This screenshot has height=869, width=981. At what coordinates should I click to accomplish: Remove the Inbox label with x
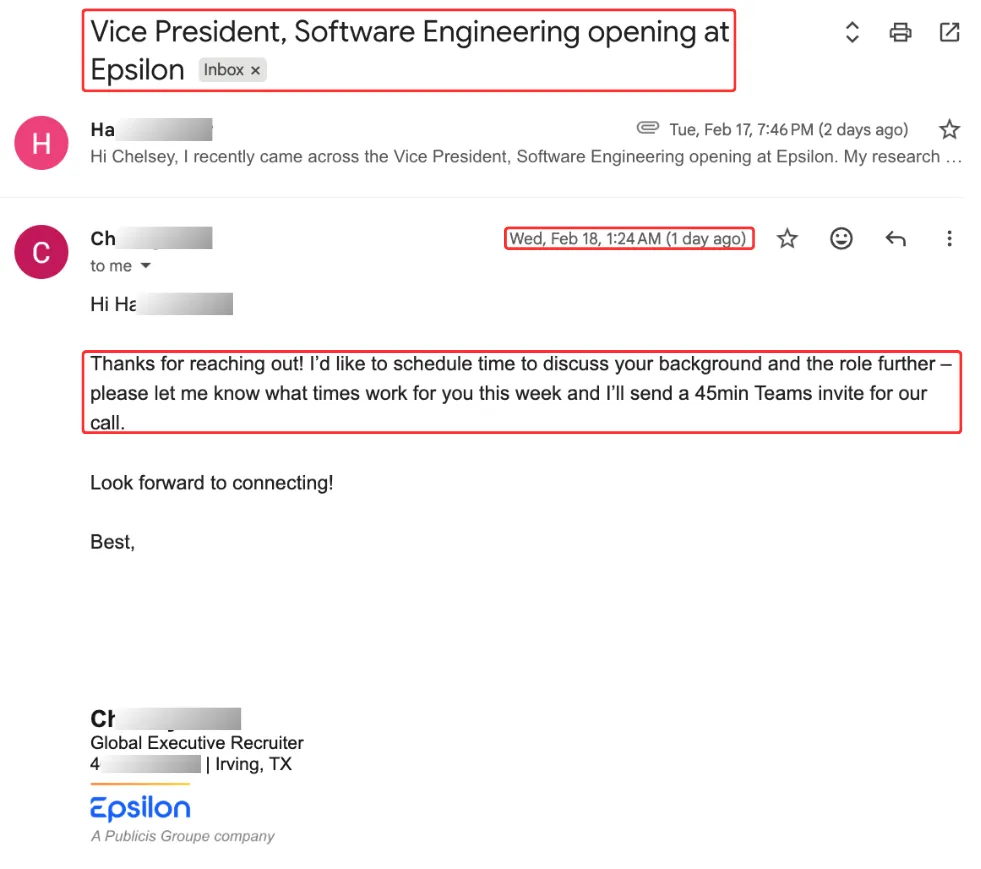click(256, 70)
